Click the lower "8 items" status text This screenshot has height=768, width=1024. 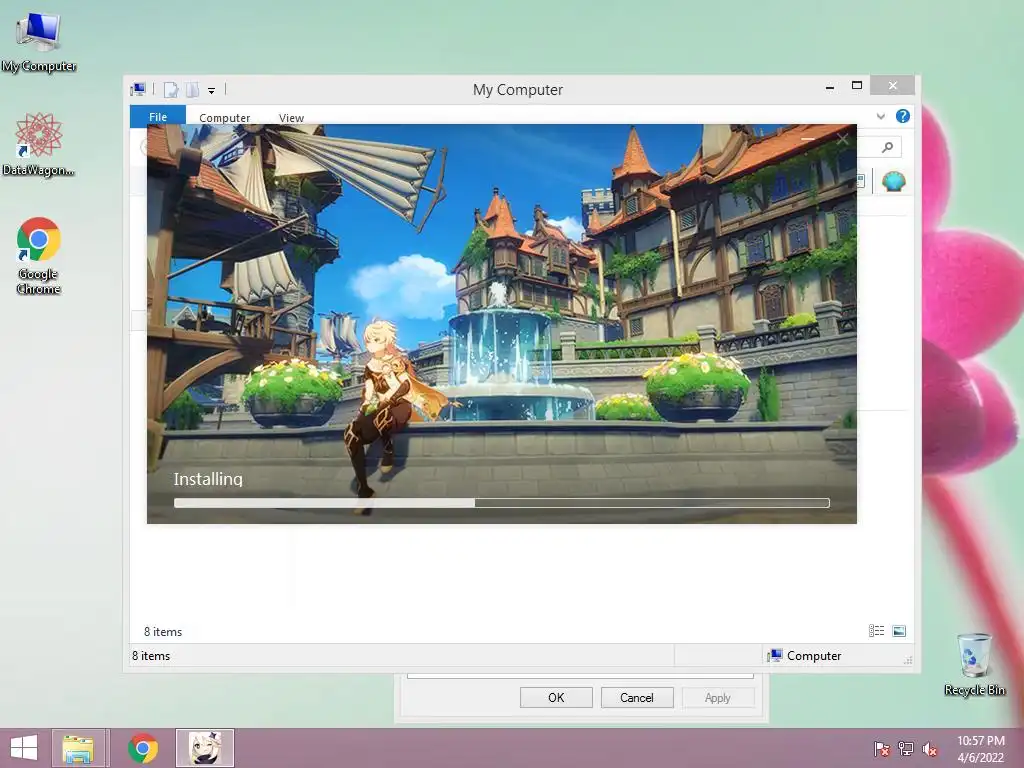pyautogui.click(x=151, y=656)
